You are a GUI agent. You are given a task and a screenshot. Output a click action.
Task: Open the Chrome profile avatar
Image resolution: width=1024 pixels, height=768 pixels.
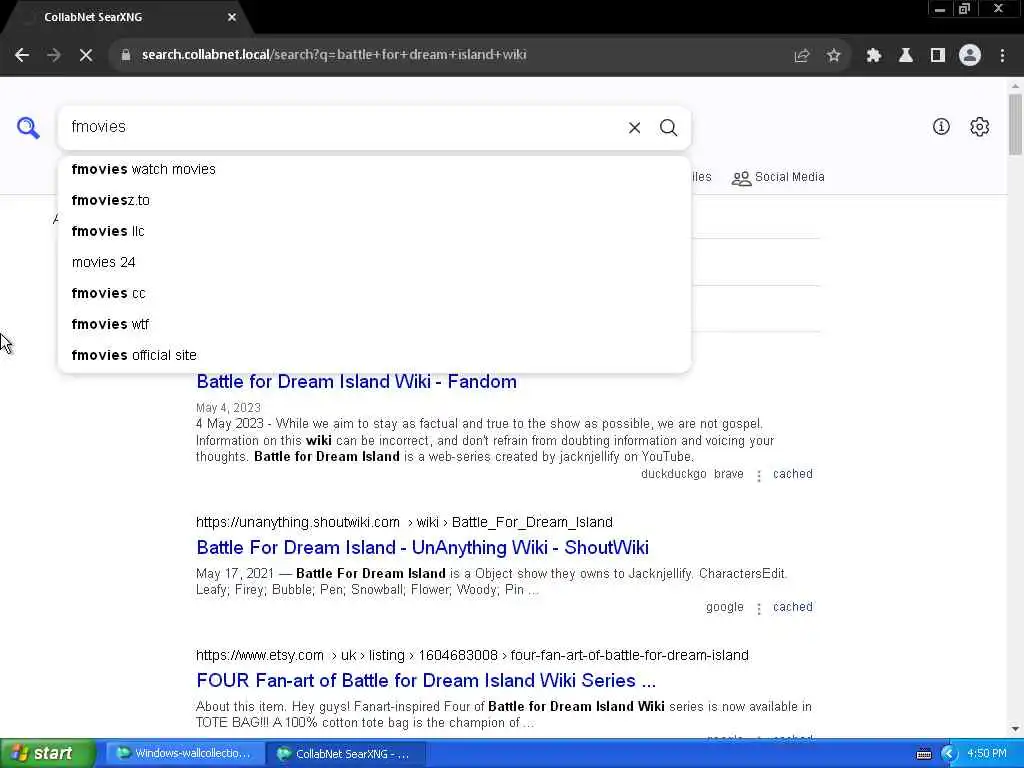pyautogui.click(x=970, y=56)
